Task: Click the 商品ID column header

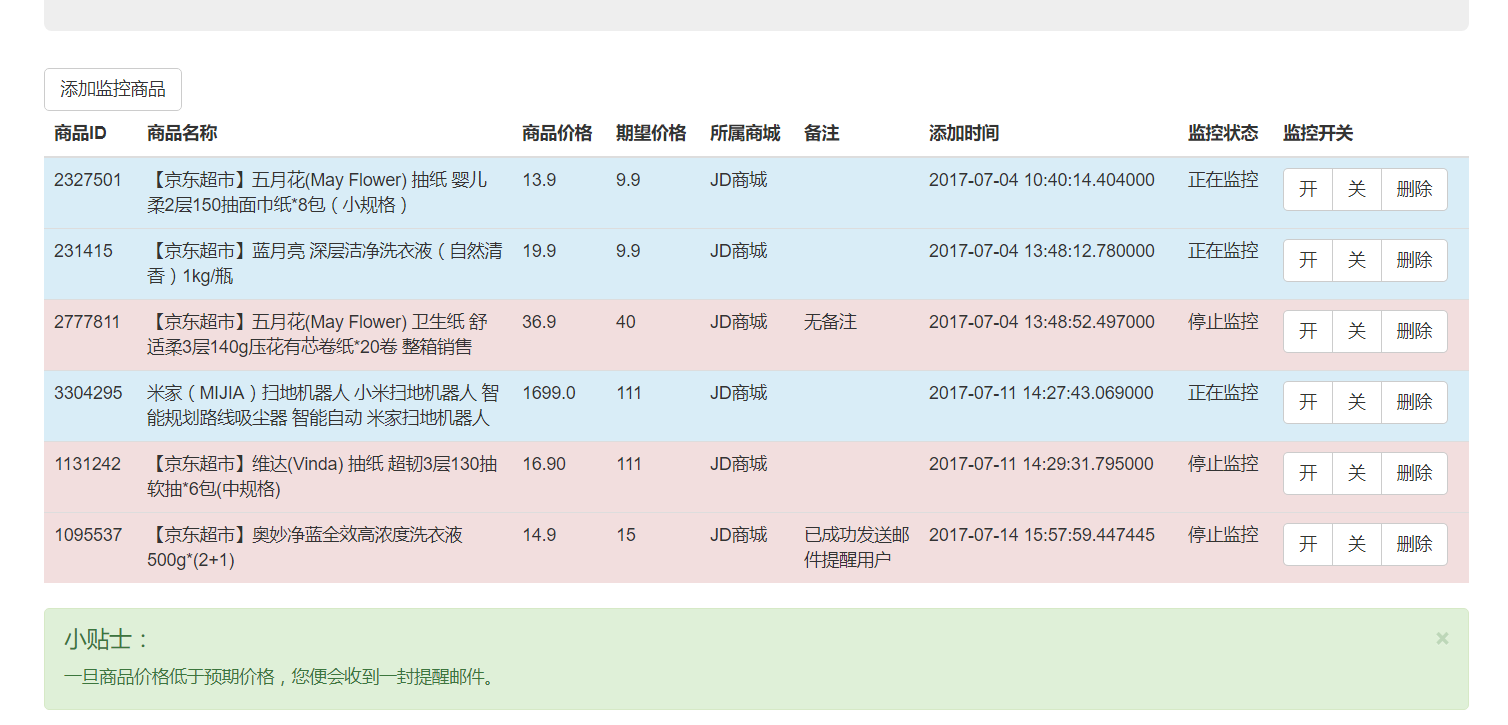Action: coord(80,133)
